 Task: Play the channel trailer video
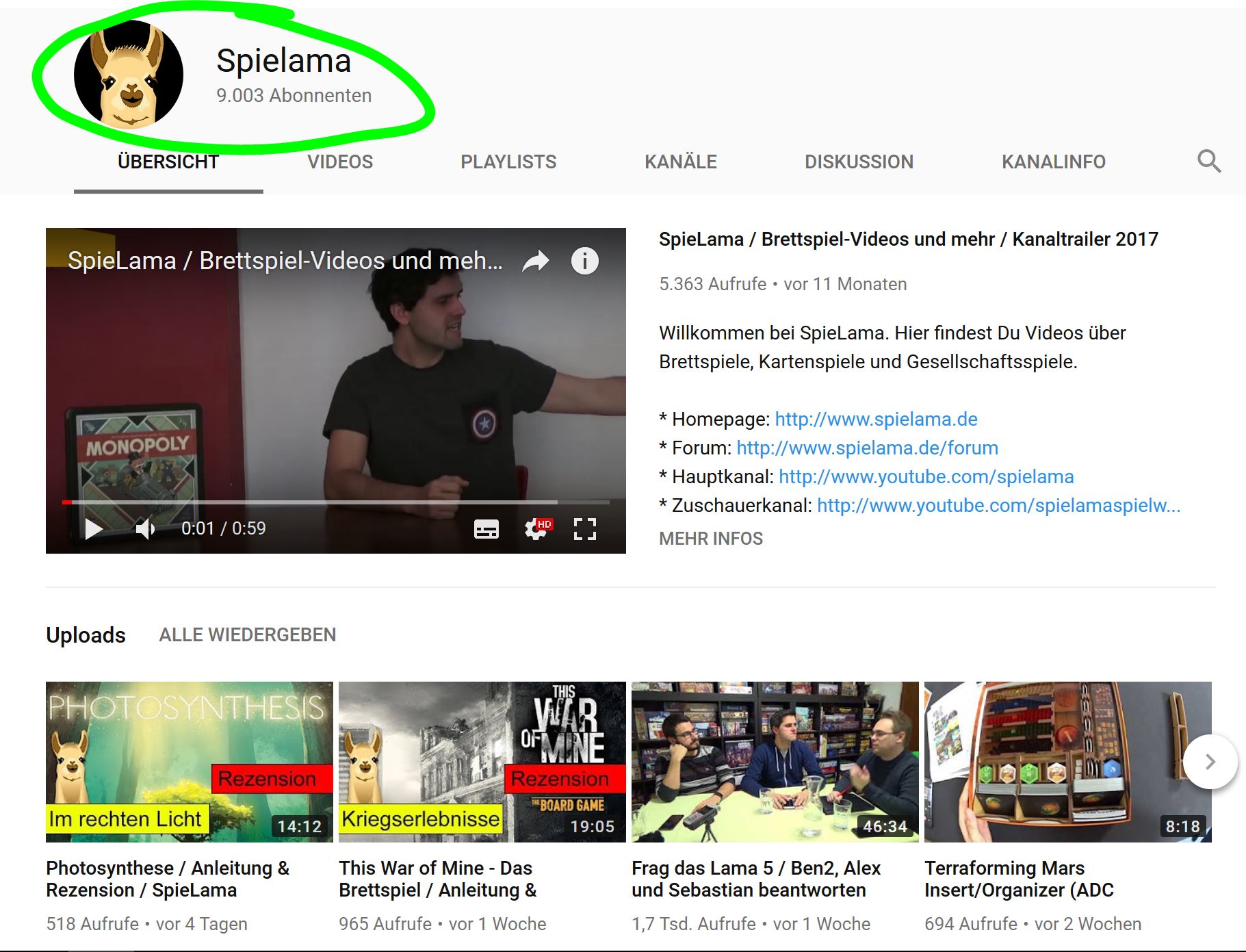coord(93,528)
